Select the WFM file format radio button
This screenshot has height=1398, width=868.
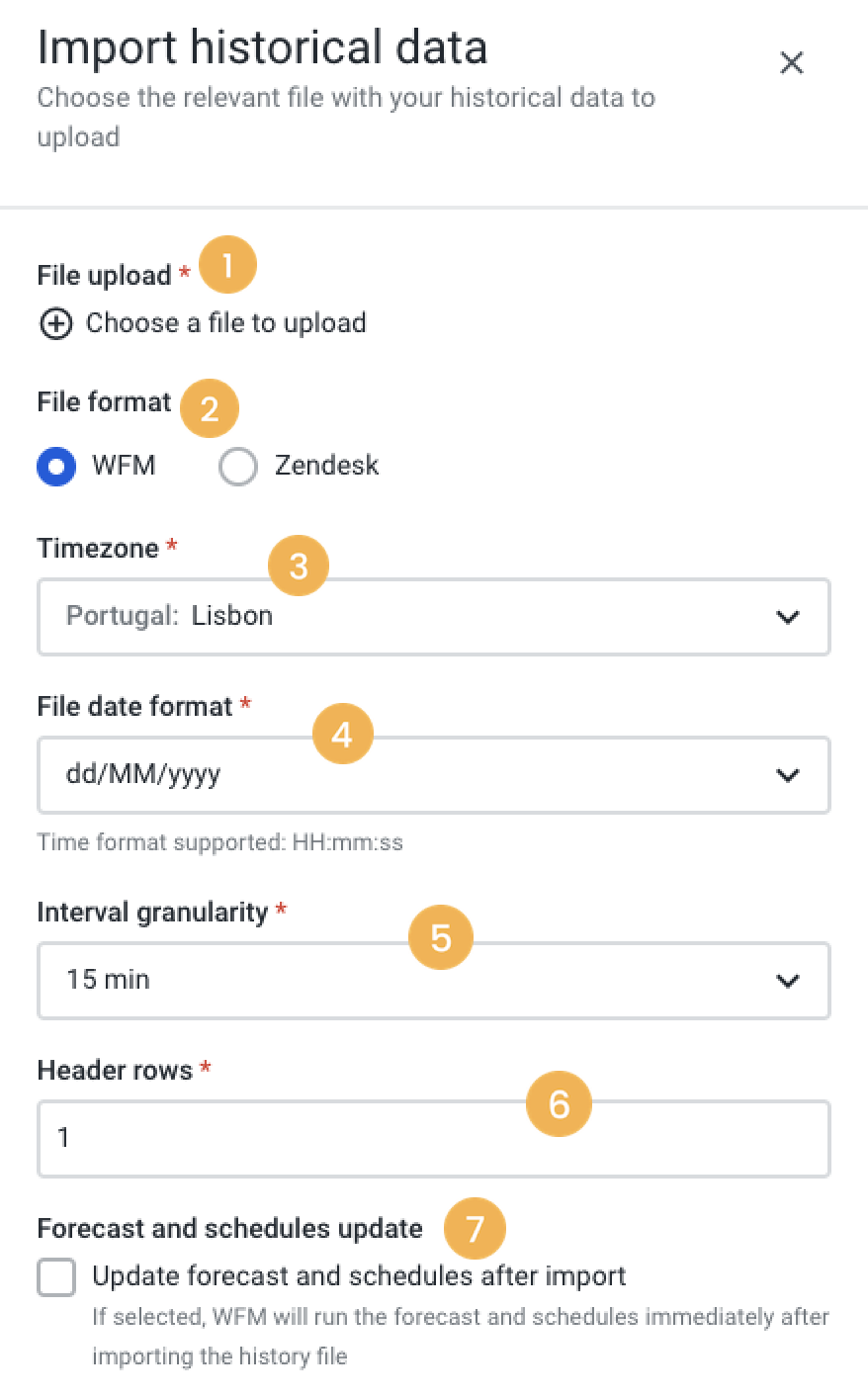56,466
